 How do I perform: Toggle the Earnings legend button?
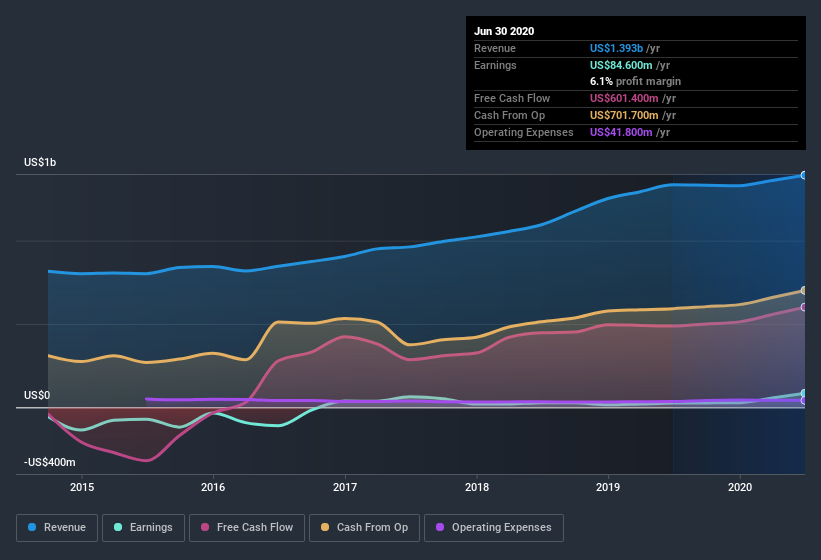(x=143, y=528)
